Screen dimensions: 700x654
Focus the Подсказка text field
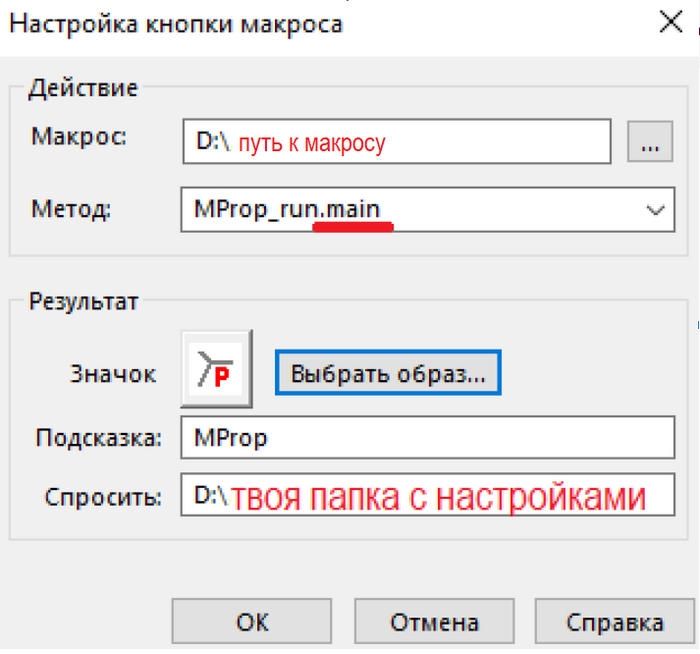[x=428, y=439]
